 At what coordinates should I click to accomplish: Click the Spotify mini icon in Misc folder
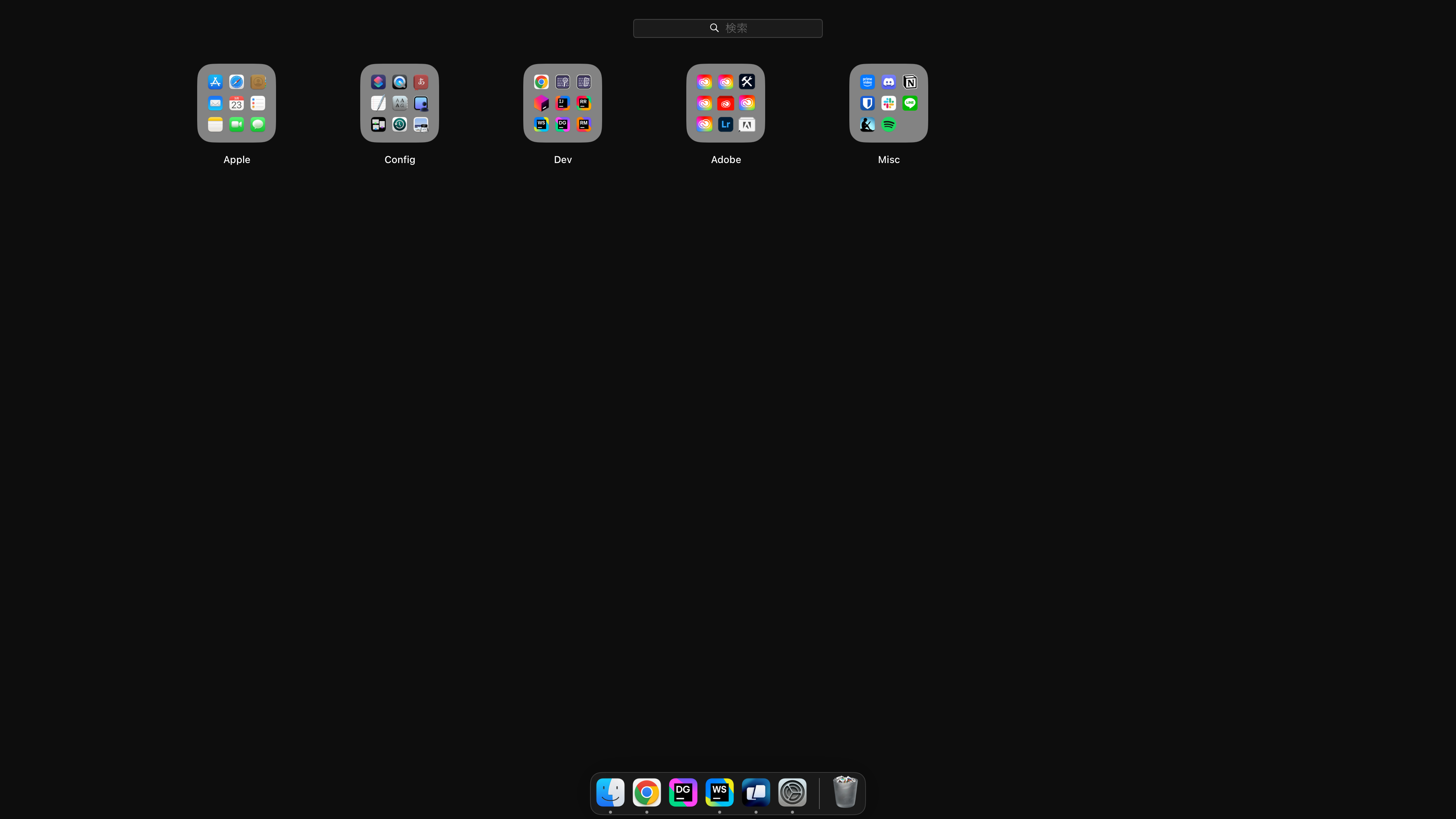pyautogui.click(x=888, y=124)
